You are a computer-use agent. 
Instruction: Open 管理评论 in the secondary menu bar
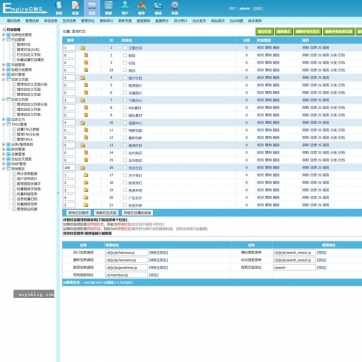click(88, 21)
